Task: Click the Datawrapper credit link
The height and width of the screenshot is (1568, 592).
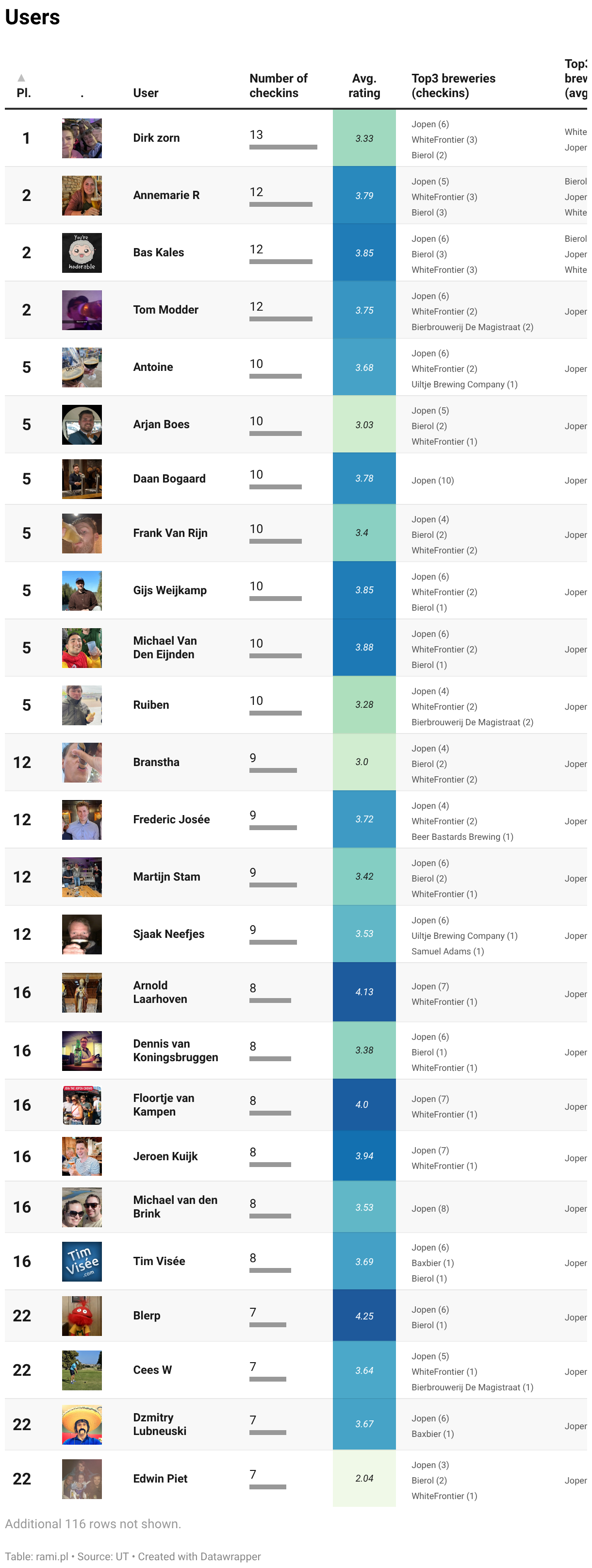Action: click(199, 1556)
